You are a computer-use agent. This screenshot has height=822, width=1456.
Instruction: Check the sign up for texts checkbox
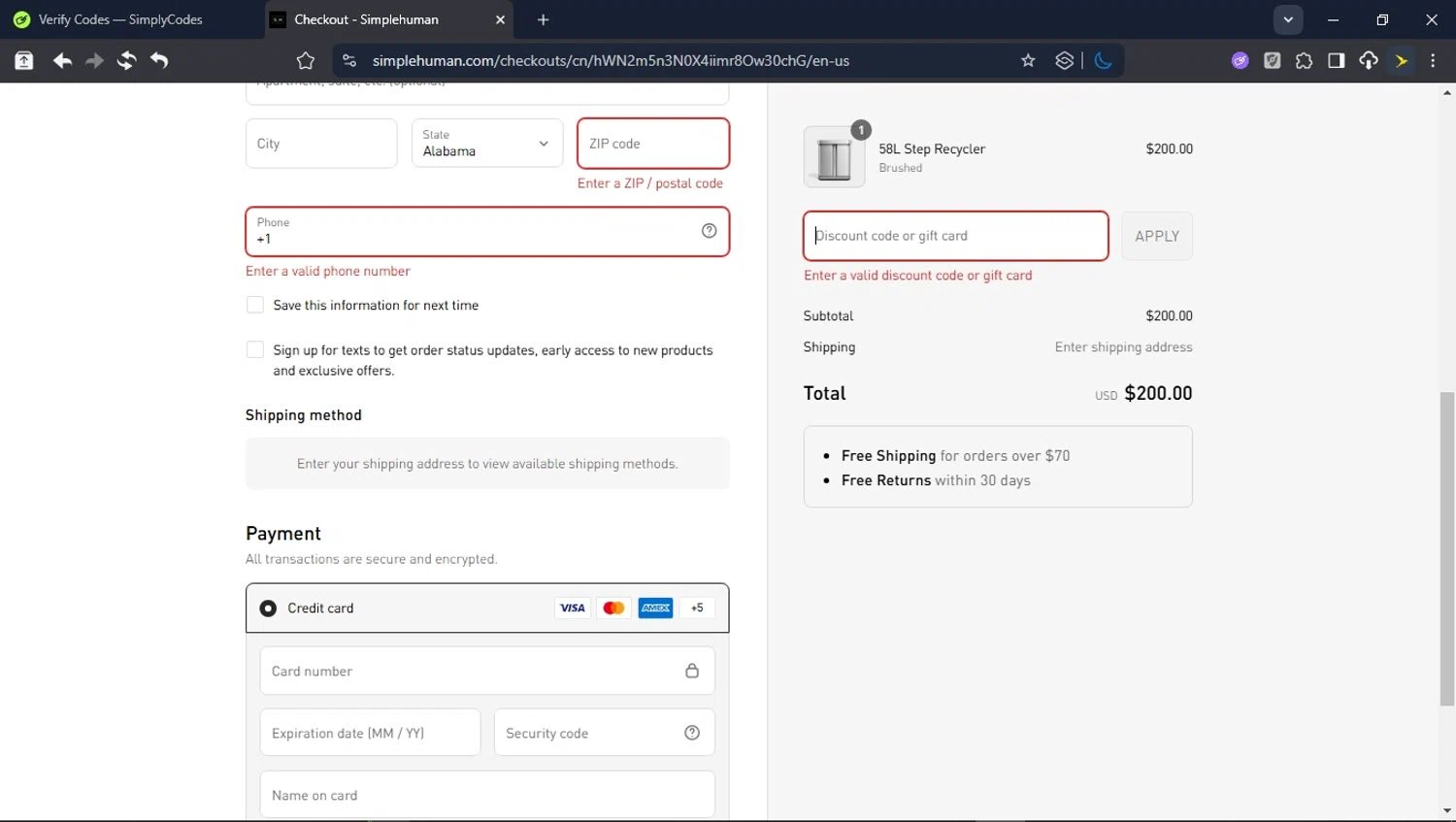point(255,349)
